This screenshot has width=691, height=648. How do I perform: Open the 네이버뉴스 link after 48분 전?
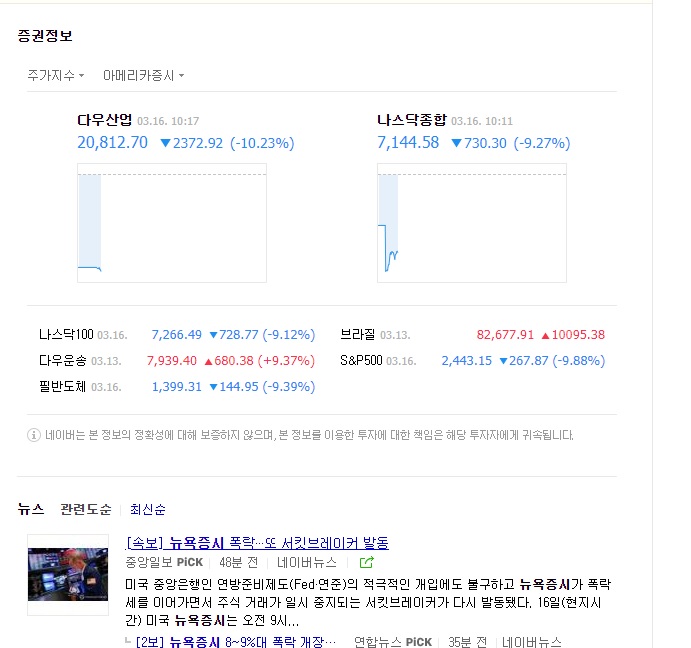pyautogui.click(x=307, y=562)
